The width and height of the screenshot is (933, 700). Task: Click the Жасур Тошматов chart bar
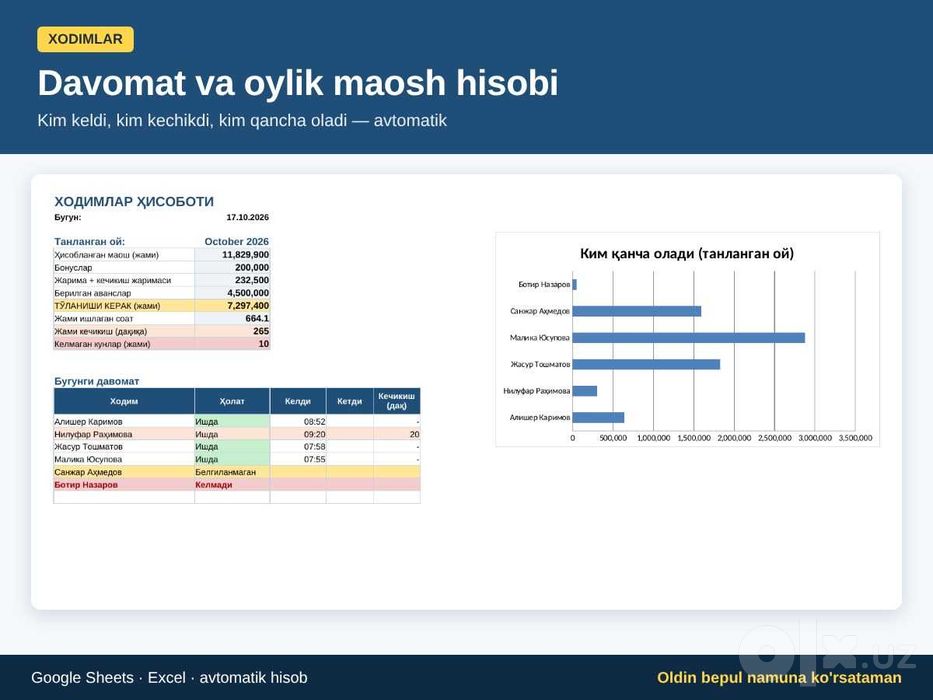646,364
